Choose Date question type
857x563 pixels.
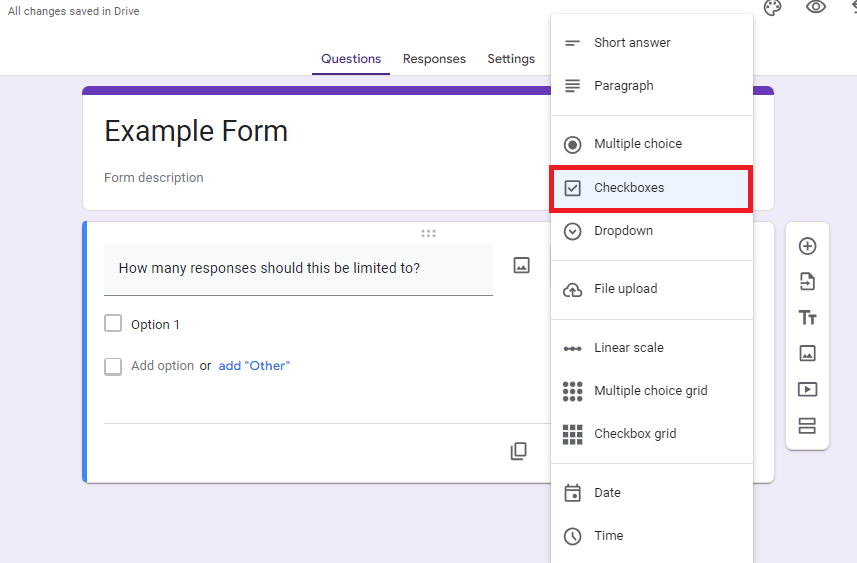651,493
